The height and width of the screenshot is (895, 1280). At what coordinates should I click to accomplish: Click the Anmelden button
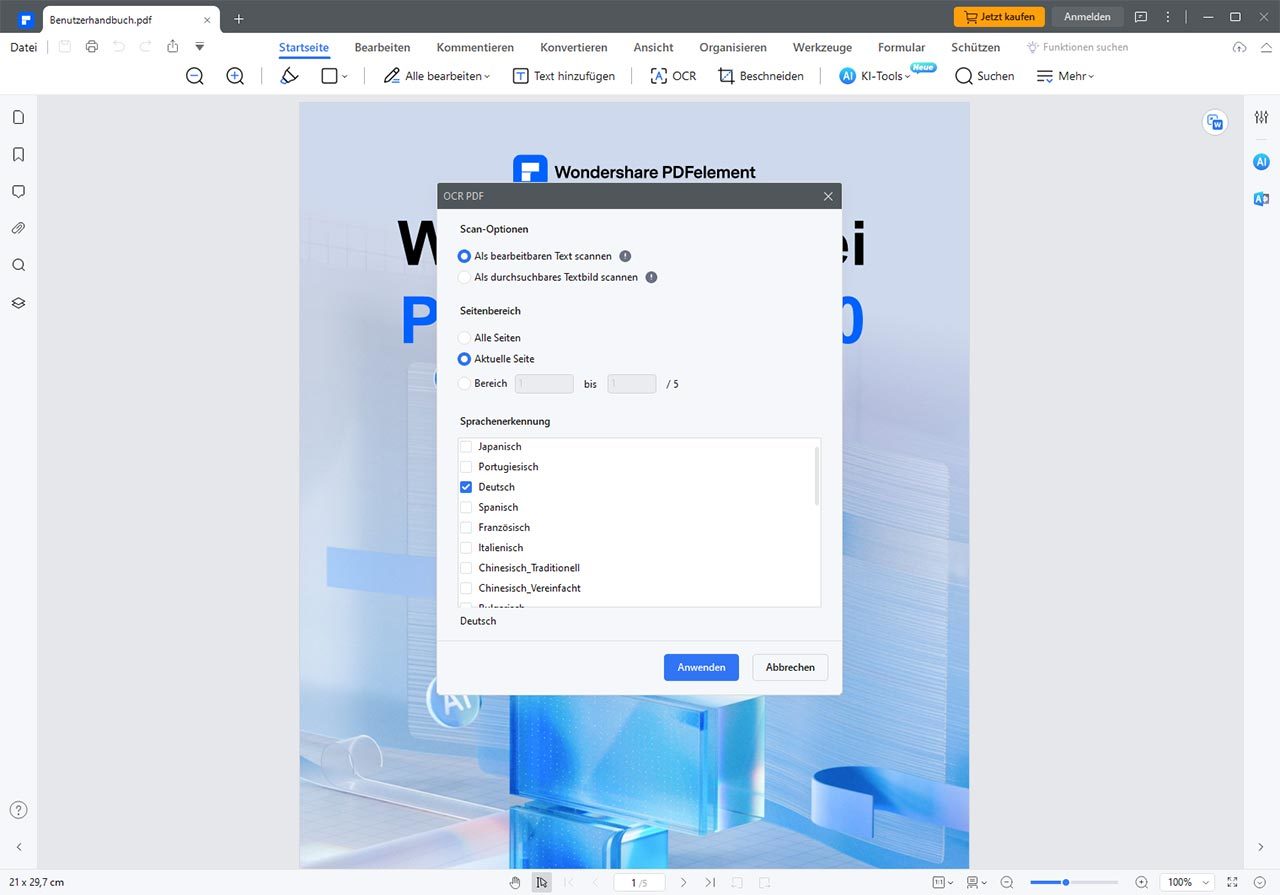tap(1087, 17)
